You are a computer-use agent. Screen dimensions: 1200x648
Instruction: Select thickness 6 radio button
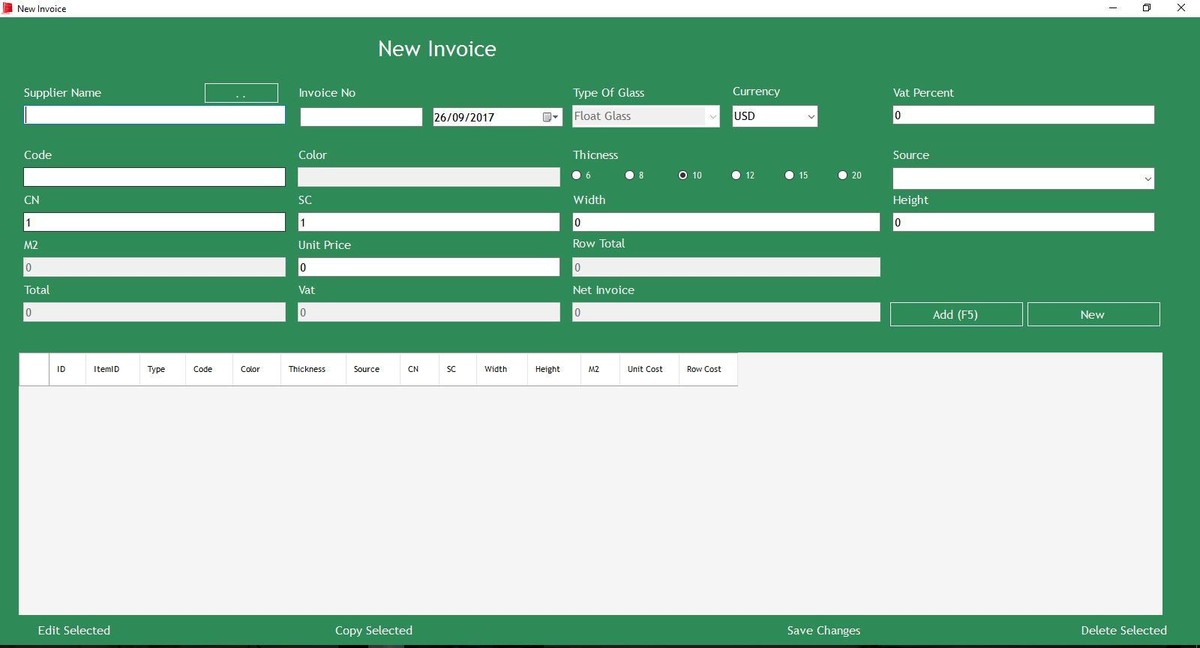577,175
